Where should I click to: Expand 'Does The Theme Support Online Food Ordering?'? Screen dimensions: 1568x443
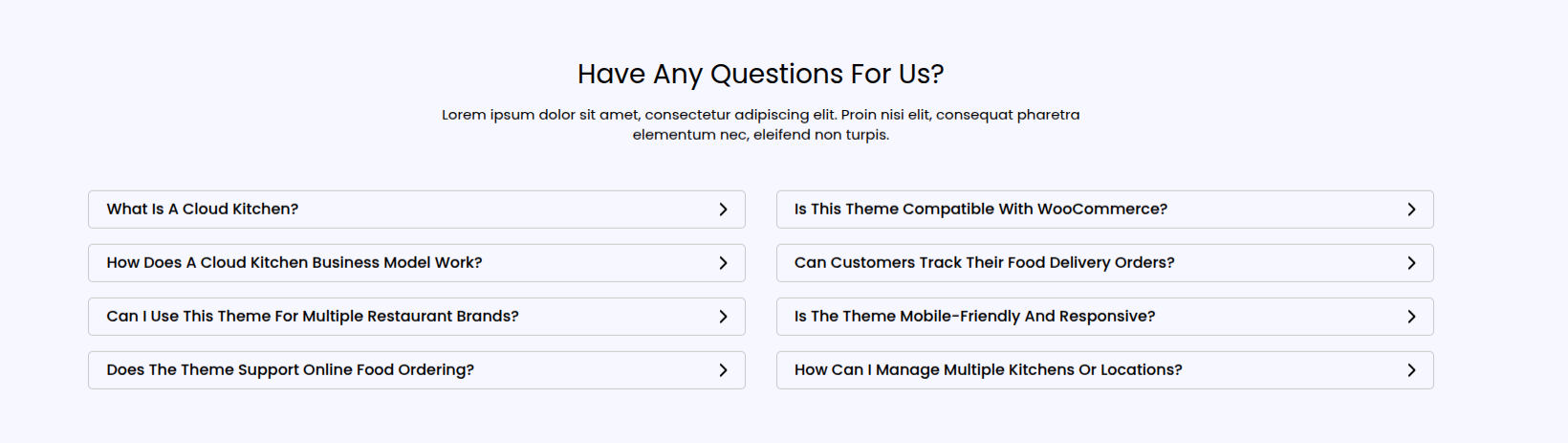(291, 370)
